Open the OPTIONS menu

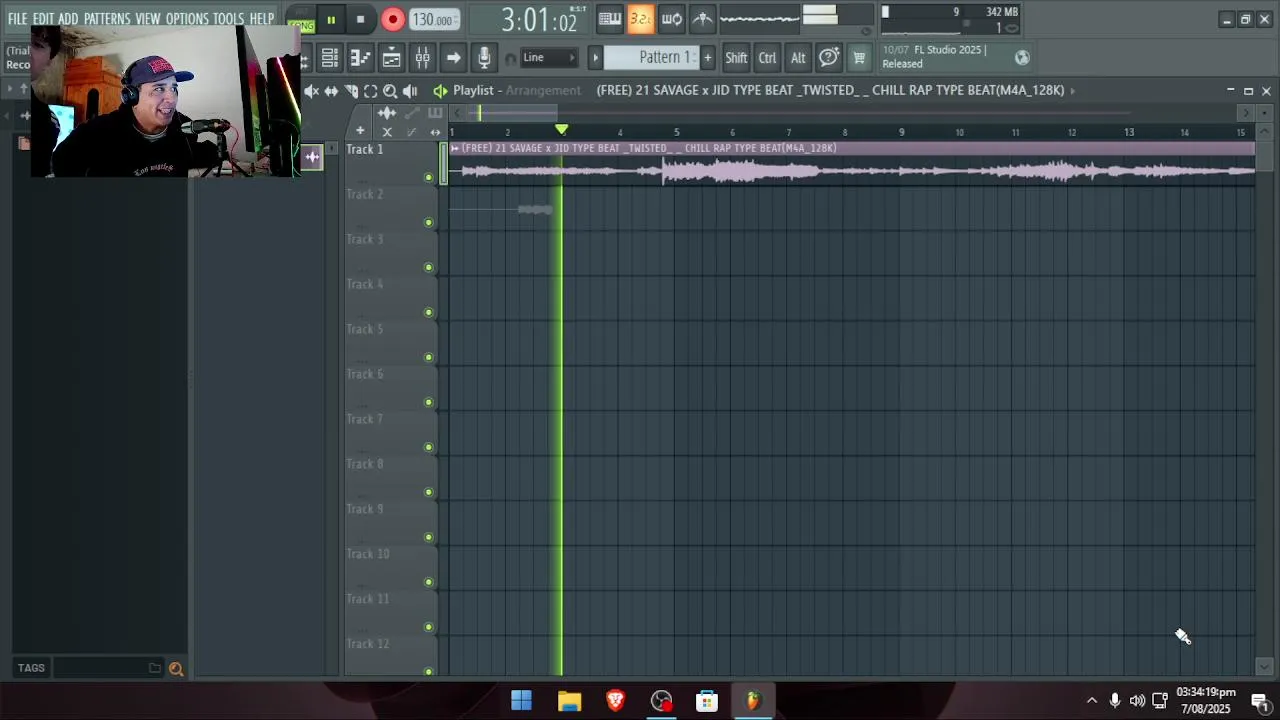[x=187, y=19]
